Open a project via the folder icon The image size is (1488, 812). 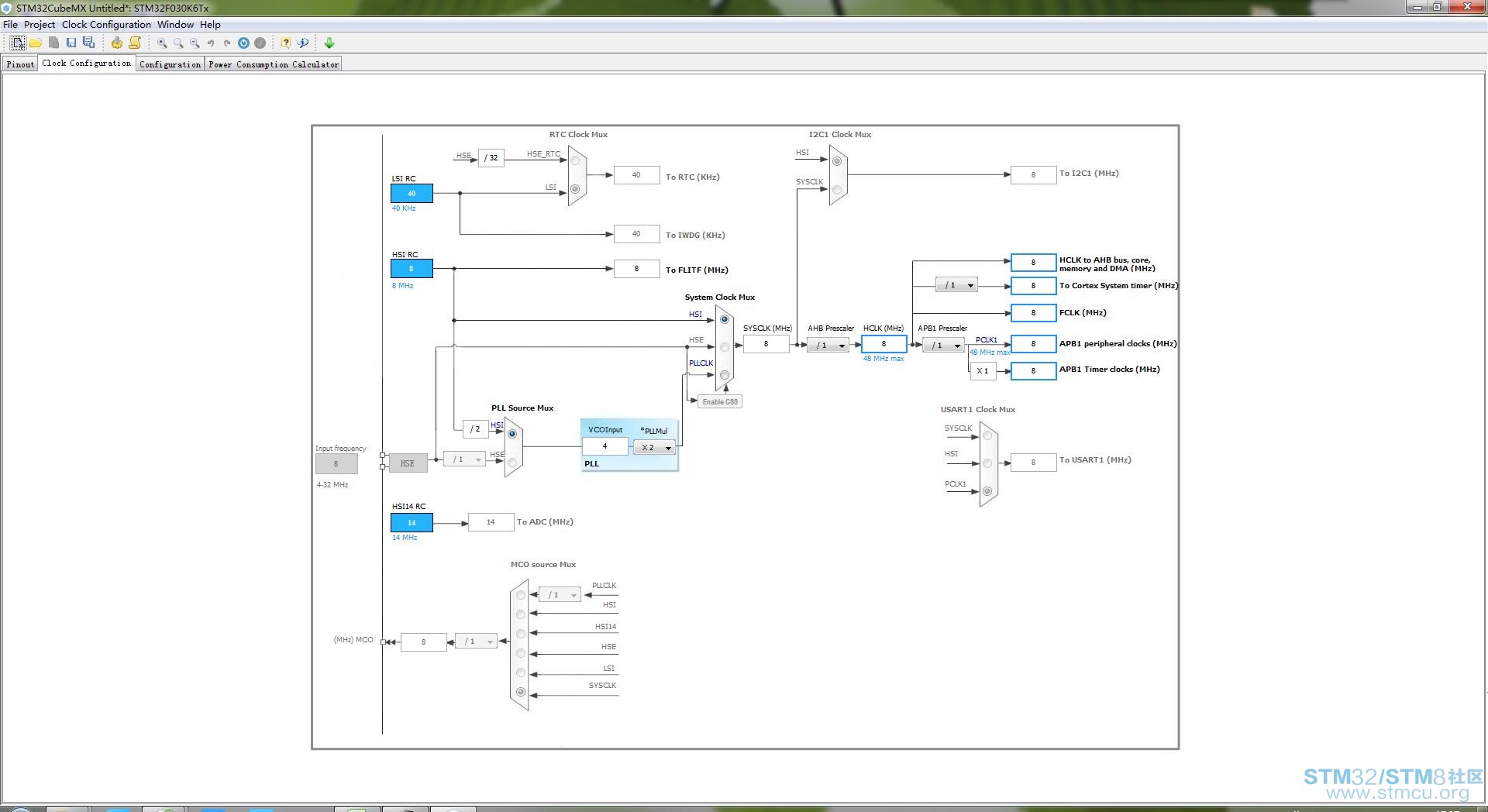36,43
